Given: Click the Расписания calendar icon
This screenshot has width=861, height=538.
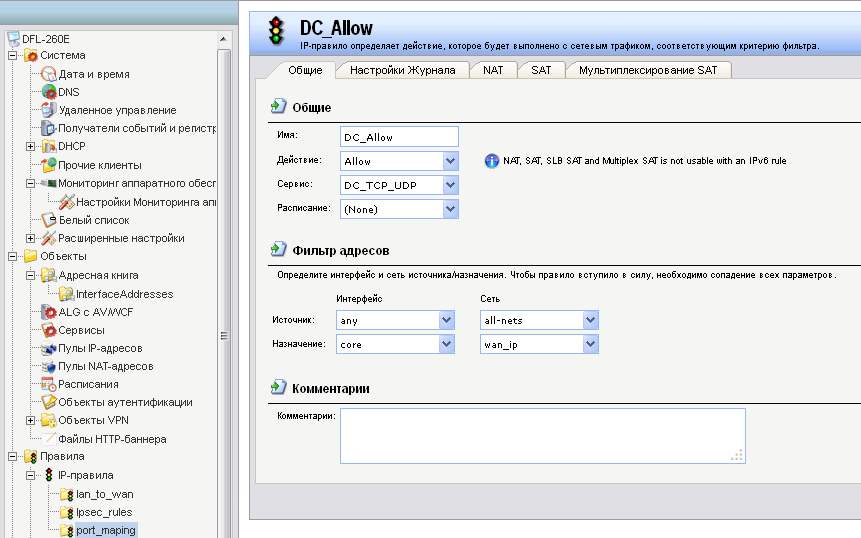Looking at the screenshot, I should (x=48, y=384).
